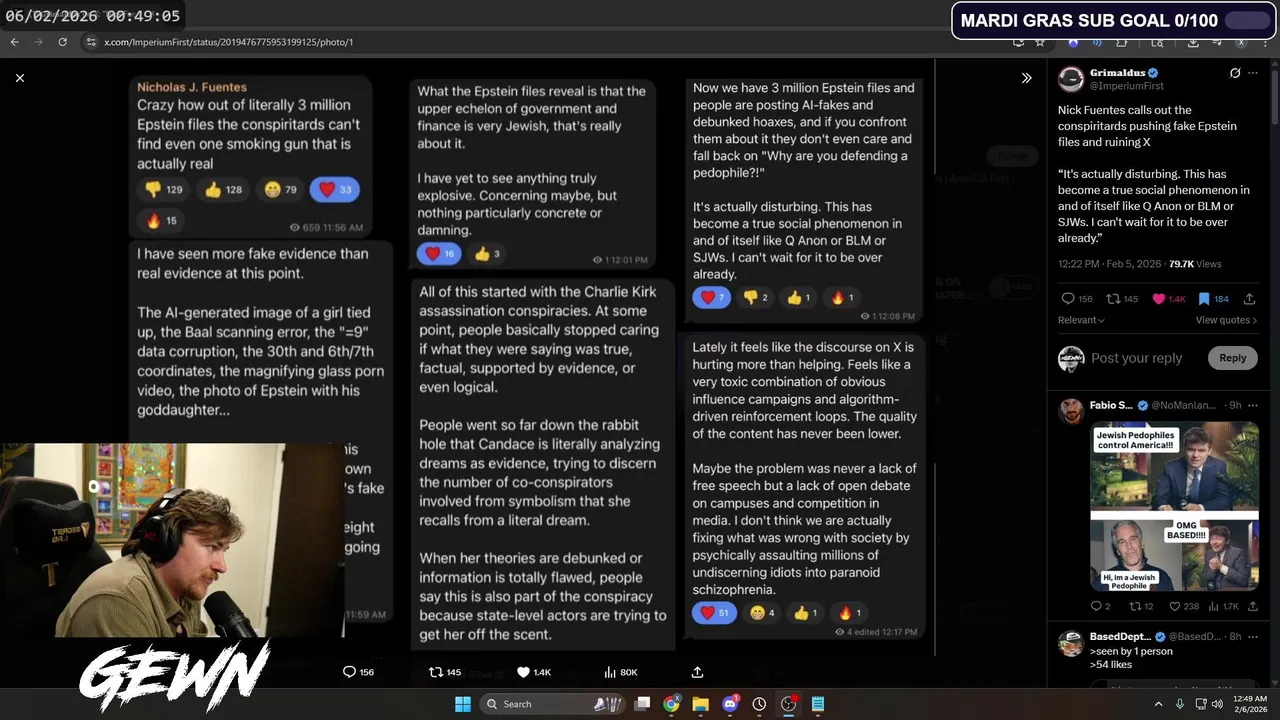Image resolution: width=1280 pixels, height=720 pixels.
Task: Reload the page with the refresh icon
Action: click(x=63, y=42)
